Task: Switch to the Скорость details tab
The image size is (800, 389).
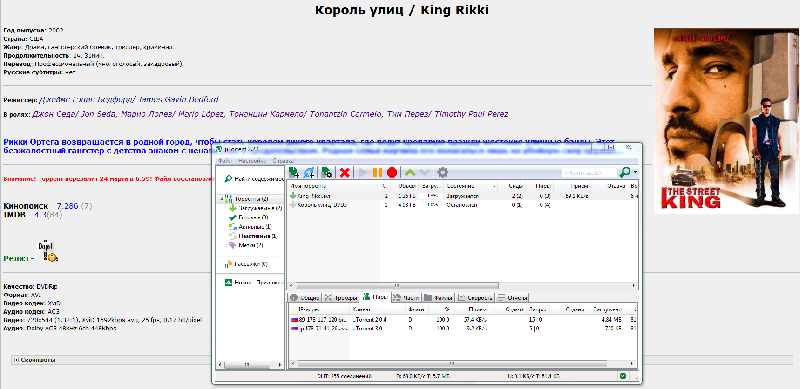Action: tap(476, 298)
